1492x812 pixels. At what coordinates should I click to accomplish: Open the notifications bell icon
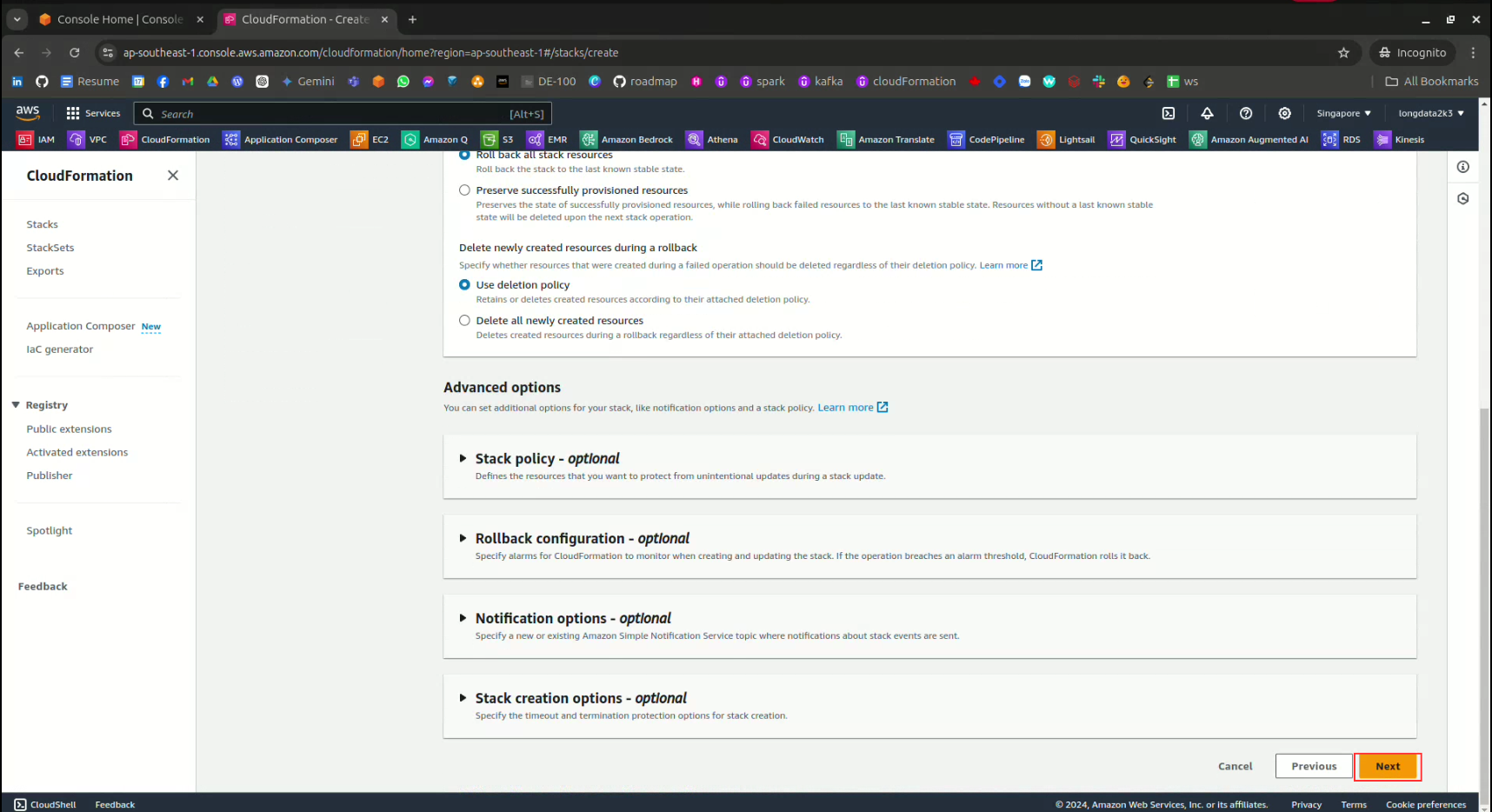1207,114
